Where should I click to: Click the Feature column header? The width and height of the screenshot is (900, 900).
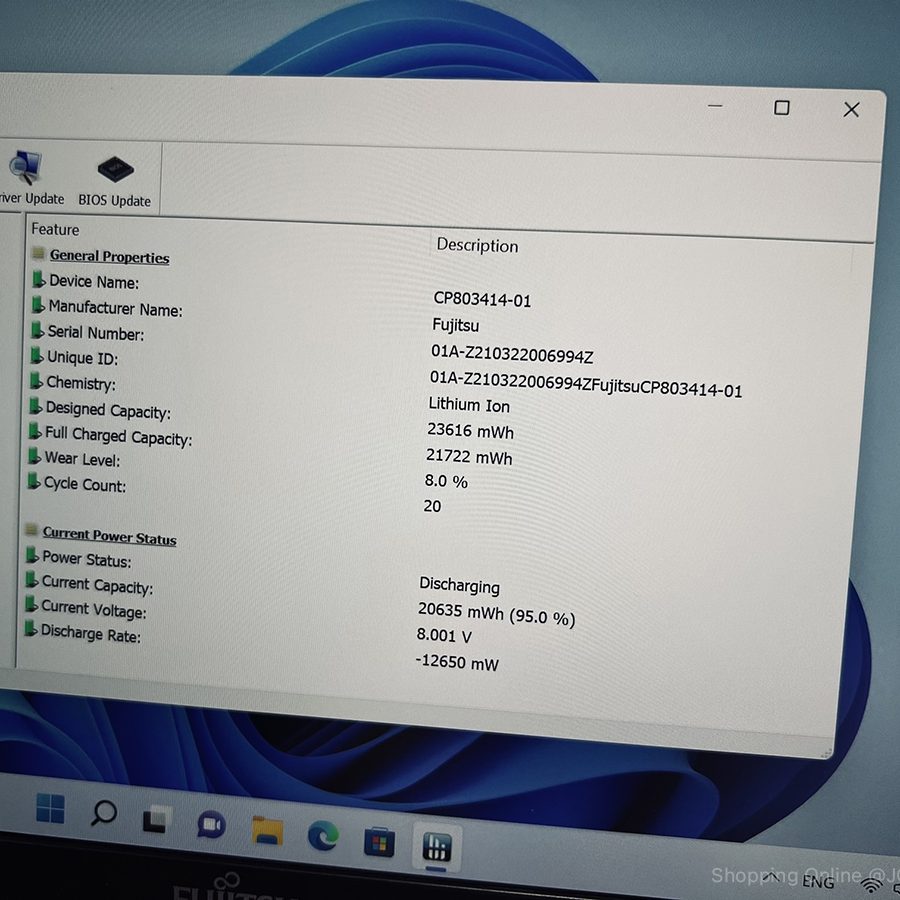56,229
